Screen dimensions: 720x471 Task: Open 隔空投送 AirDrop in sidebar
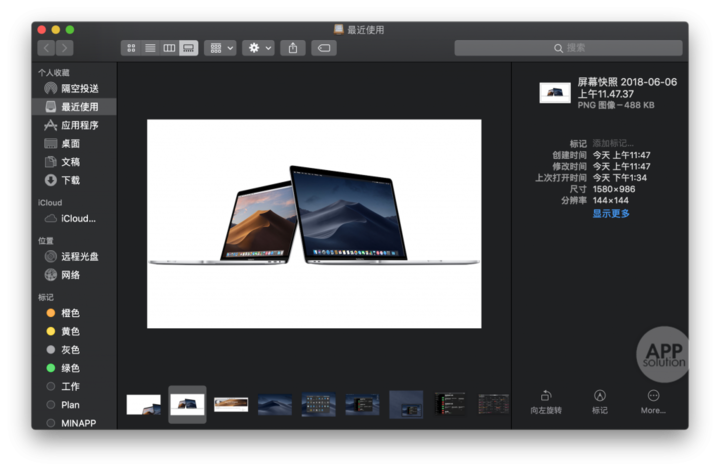pos(74,88)
